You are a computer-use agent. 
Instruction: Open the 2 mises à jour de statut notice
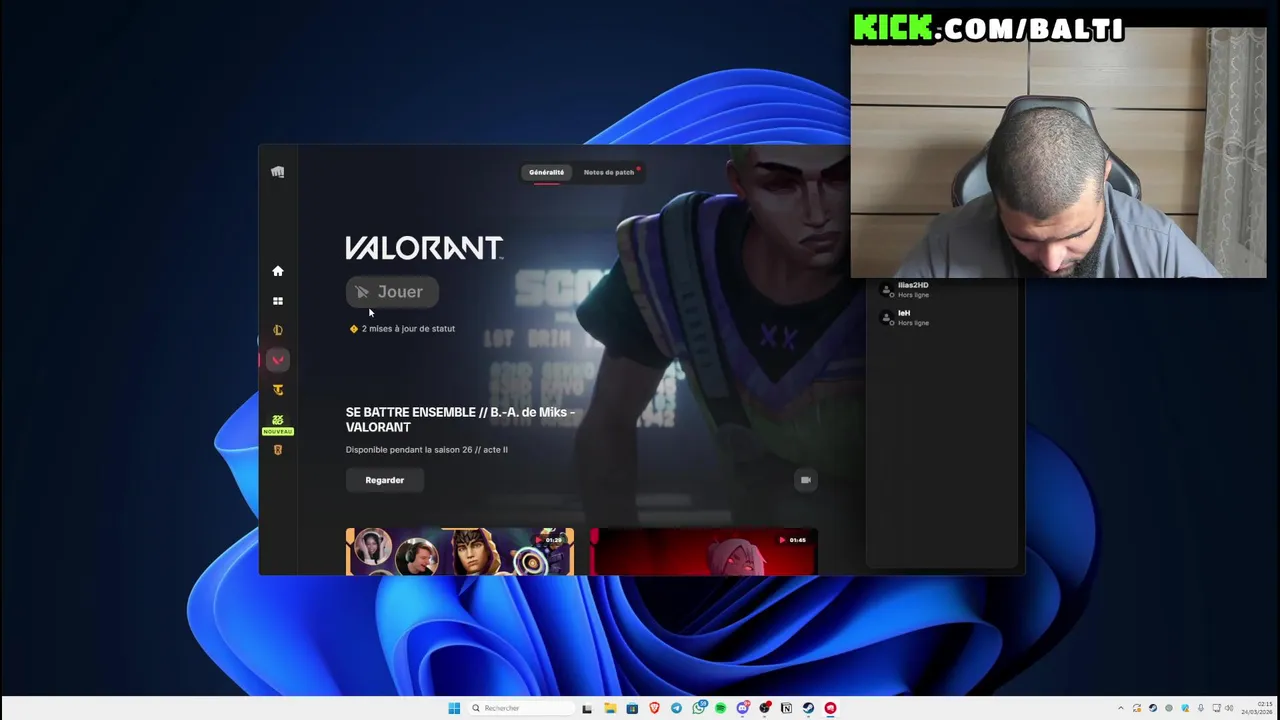coord(402,328)
